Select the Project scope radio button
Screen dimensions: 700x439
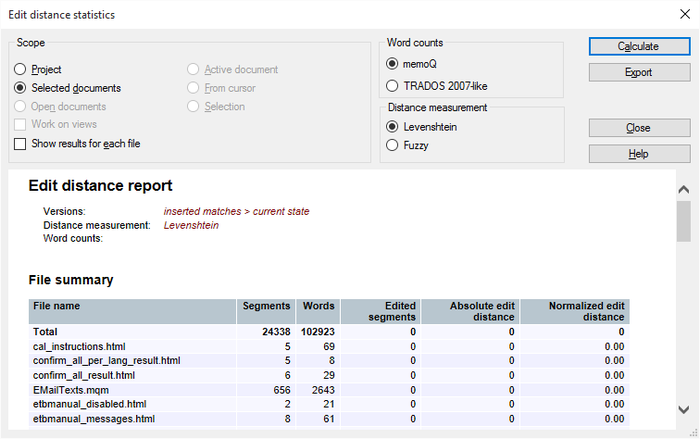(x=21, y=70)
